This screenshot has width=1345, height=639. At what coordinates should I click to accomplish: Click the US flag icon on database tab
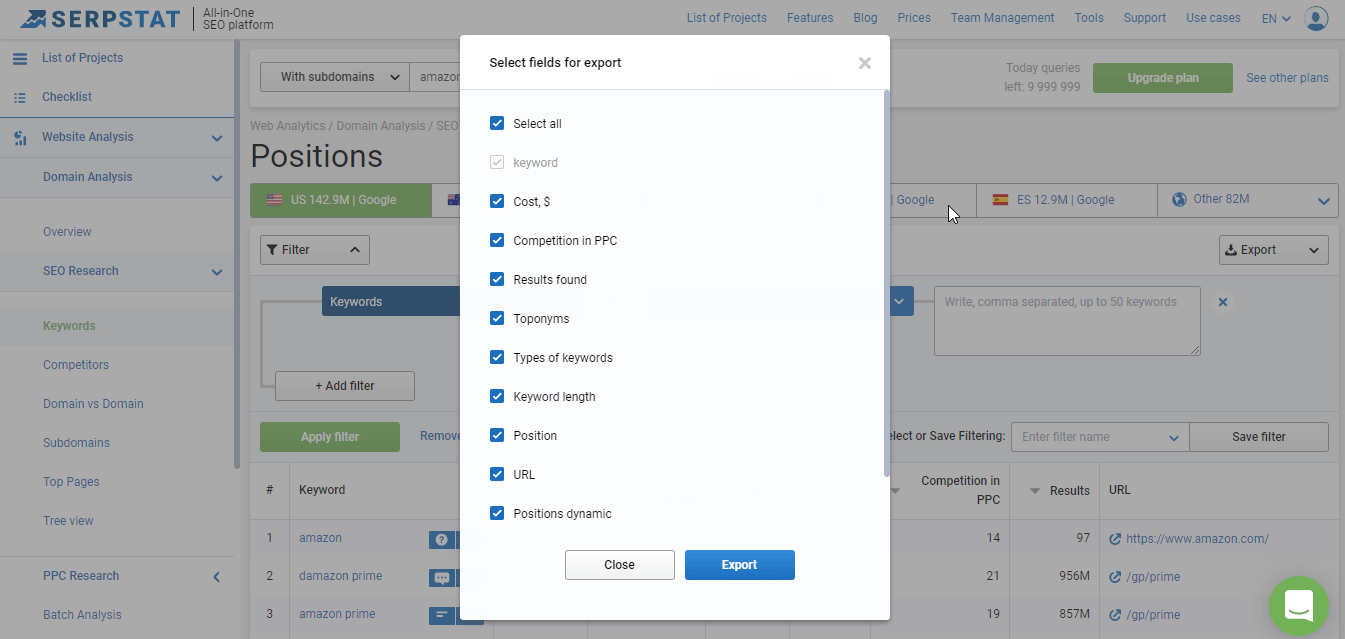pyautogui.click(x=274, y=200)
